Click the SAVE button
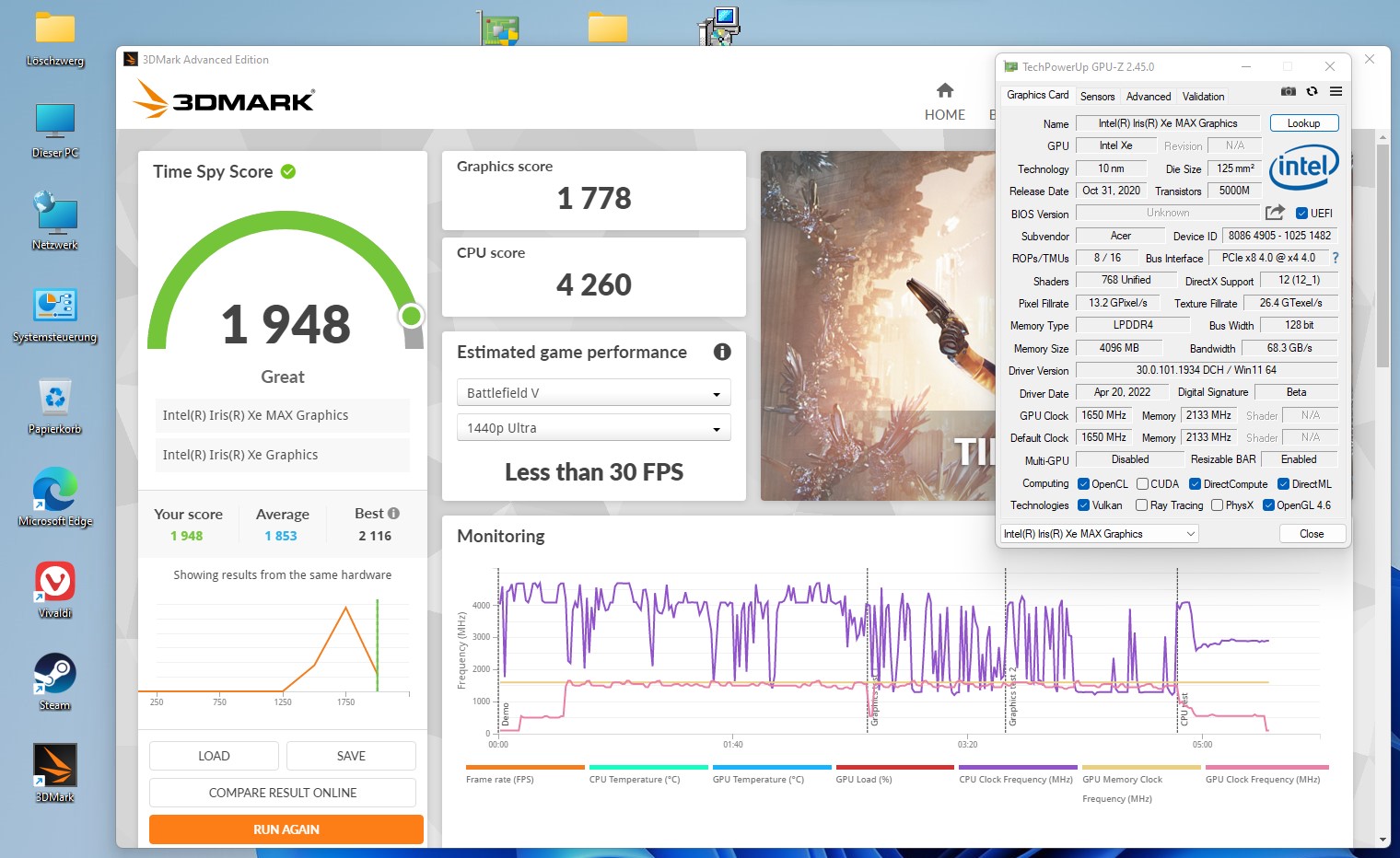The height and width of the screenshot is (858, 1400). (351, 756)
